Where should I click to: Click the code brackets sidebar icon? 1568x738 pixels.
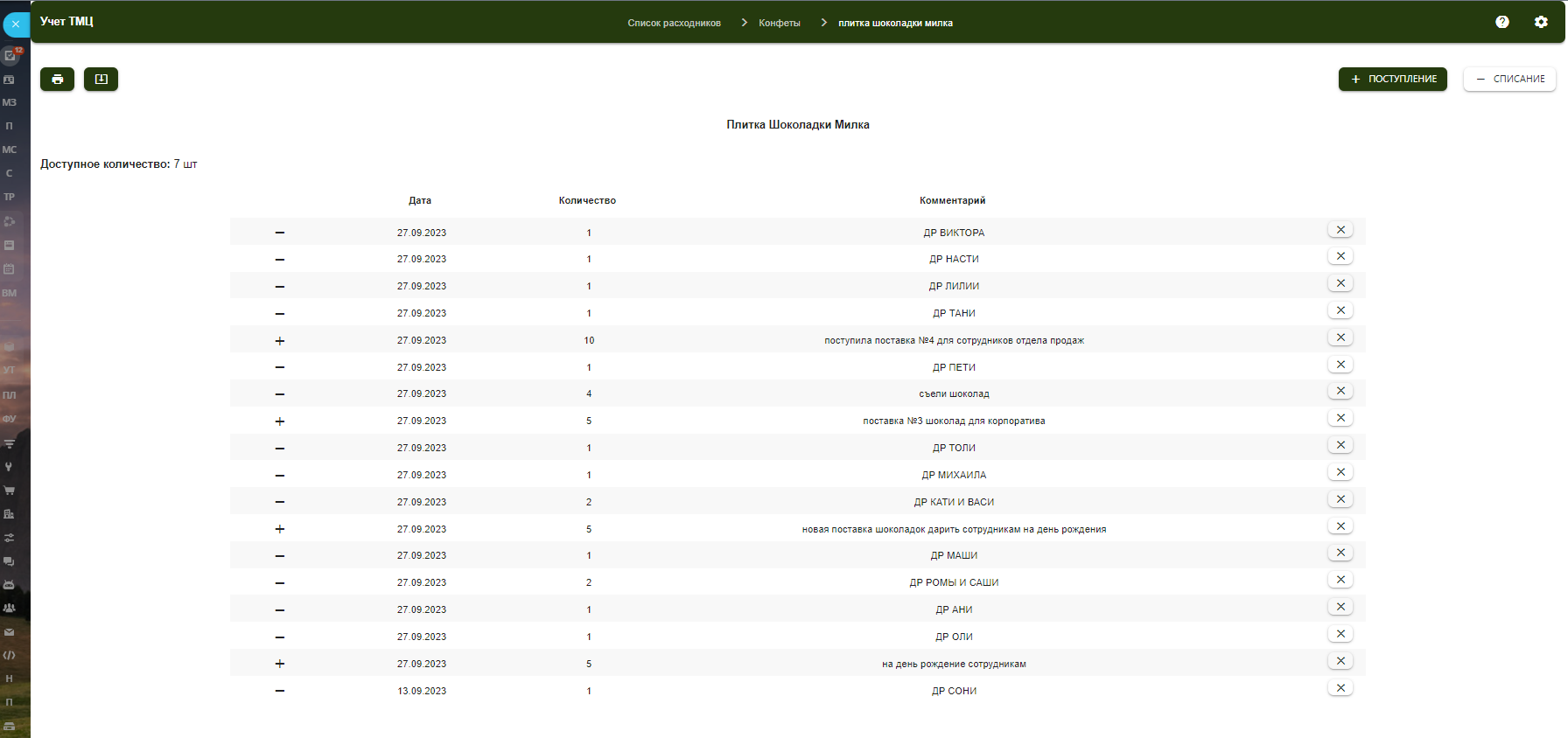point(10,655)
